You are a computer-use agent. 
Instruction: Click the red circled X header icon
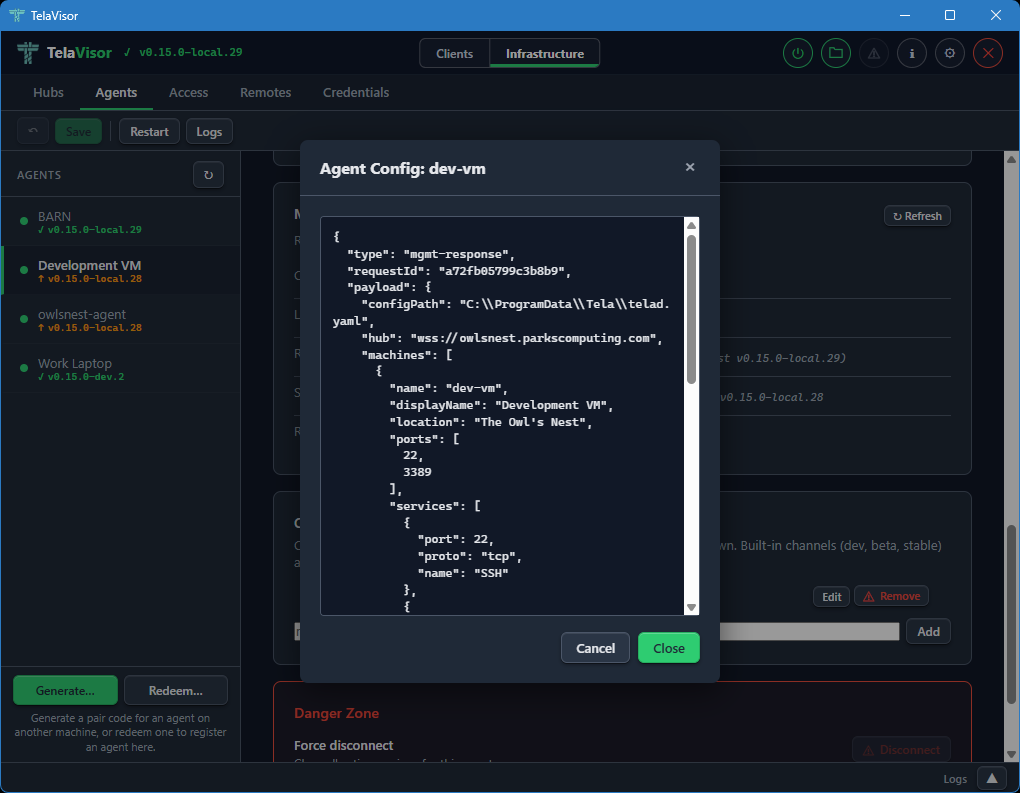(x=987, y=53)
